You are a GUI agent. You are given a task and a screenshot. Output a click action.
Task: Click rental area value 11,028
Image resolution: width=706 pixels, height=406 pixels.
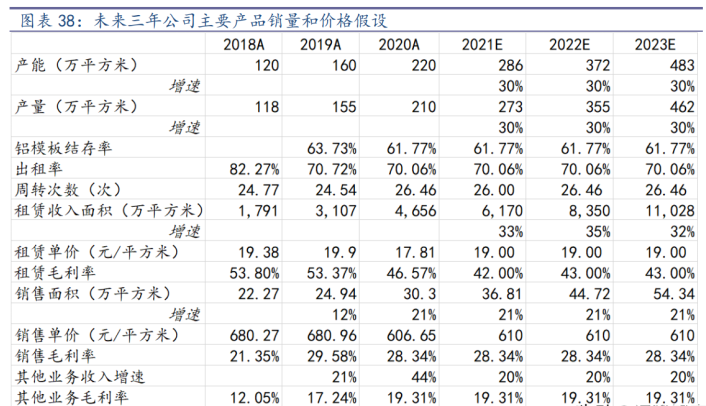670,210
